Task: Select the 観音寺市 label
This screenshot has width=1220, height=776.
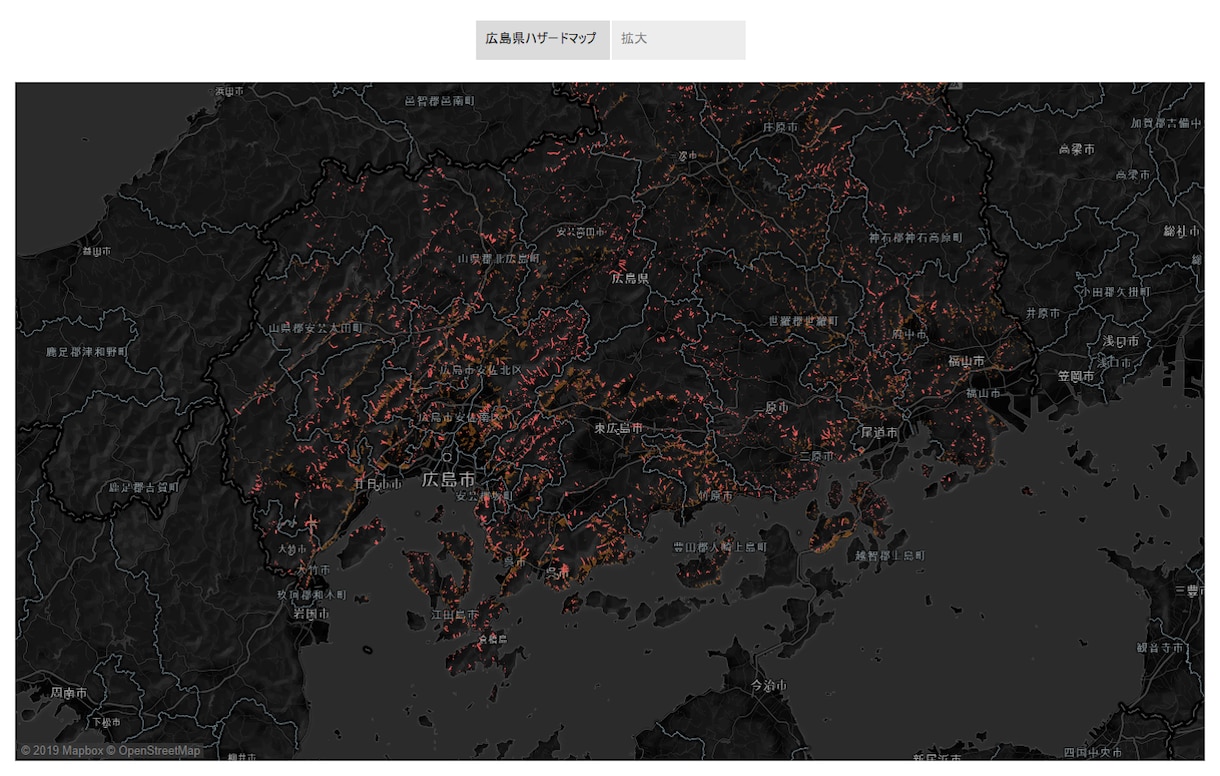Action: coord(1160,648)
